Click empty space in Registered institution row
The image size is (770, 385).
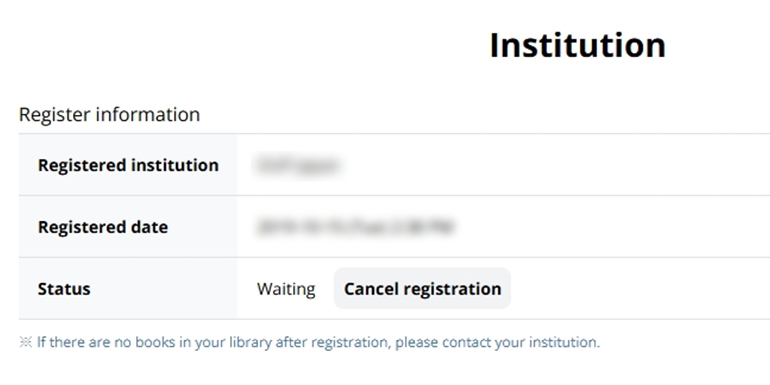555,165
